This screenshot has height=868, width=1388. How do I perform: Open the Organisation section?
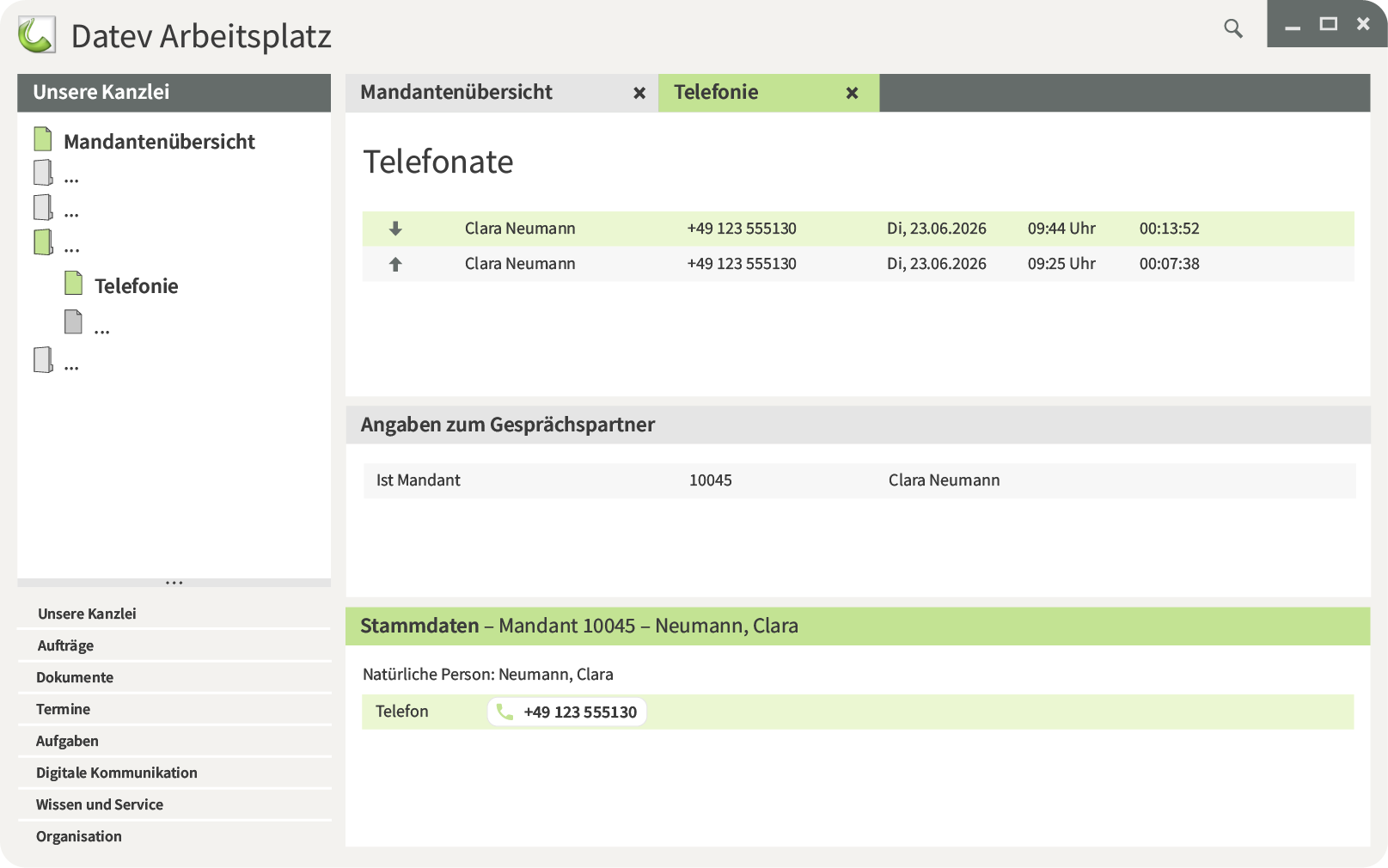click(x=79, y=836)
